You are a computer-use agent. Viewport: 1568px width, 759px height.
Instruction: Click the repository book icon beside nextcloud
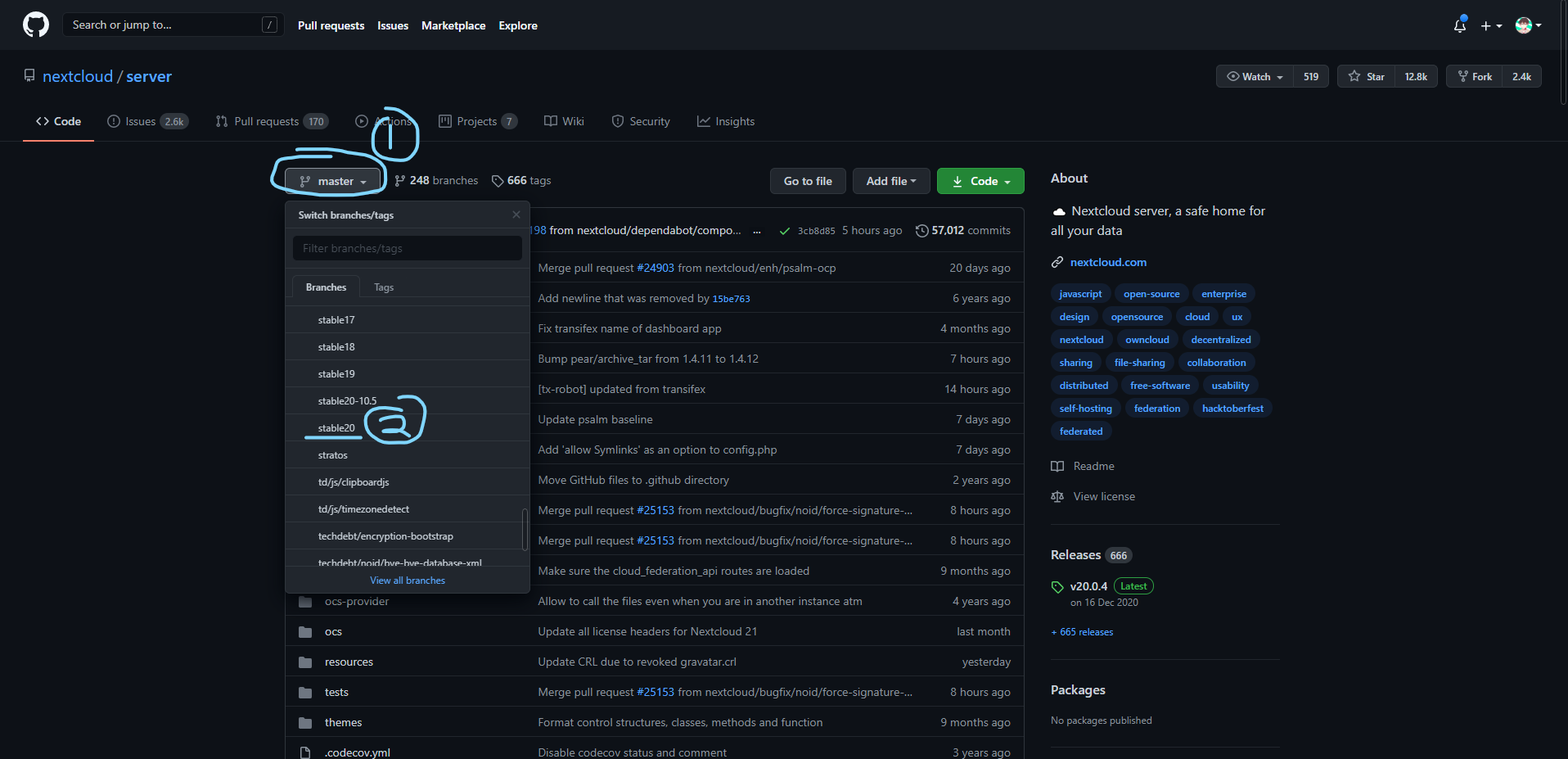point(29,75)
